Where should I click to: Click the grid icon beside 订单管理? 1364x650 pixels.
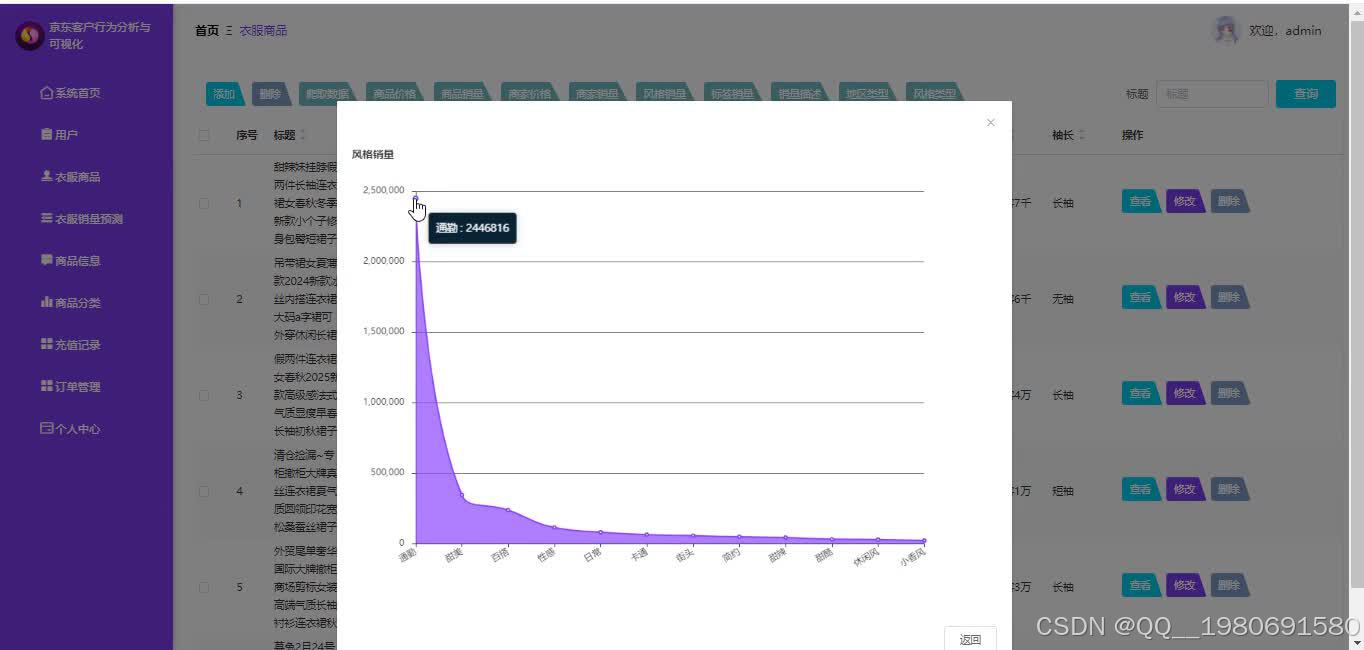46,386
